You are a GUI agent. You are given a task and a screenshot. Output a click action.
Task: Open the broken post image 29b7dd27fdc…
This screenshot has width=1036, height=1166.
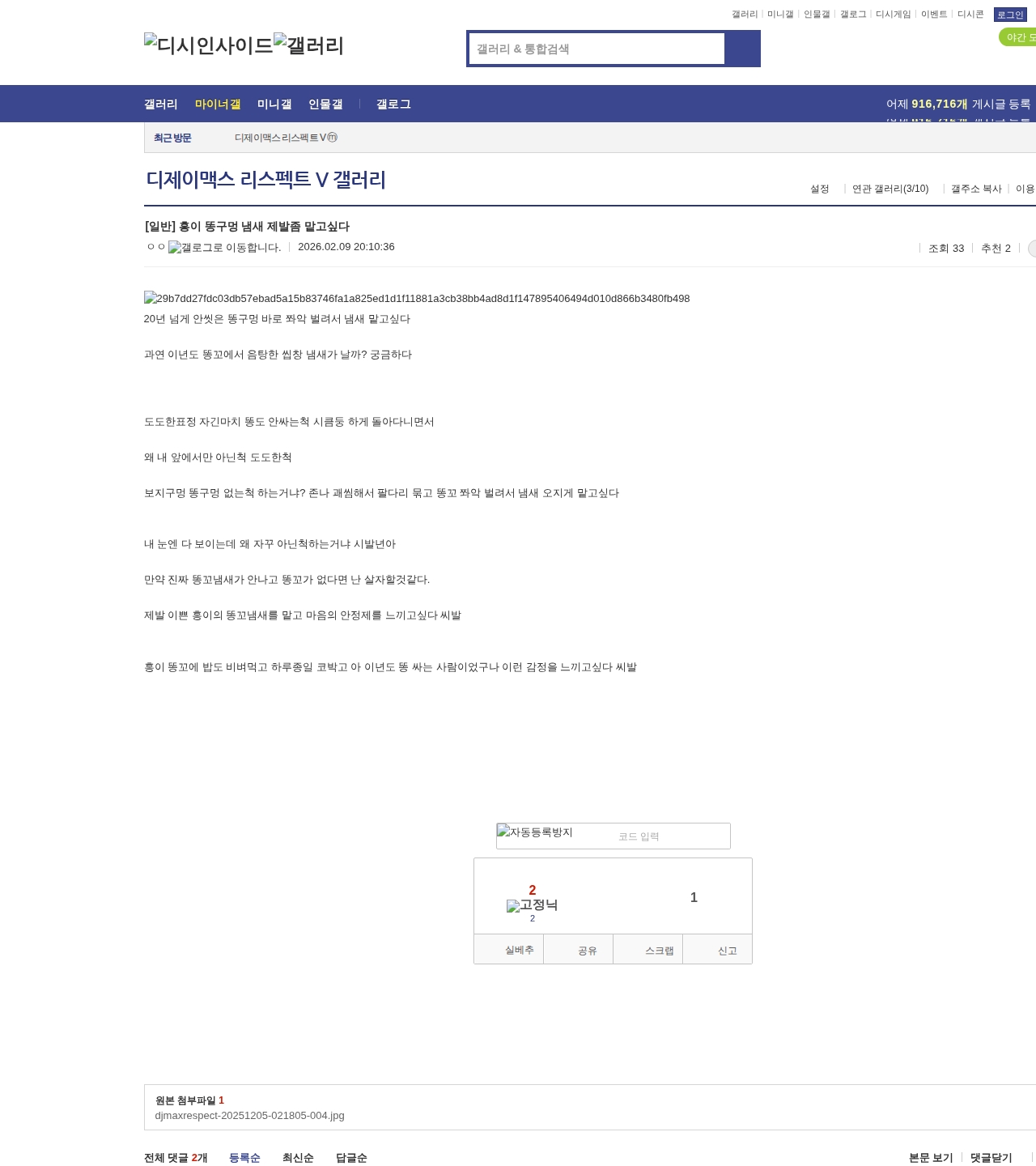(417, 299)
